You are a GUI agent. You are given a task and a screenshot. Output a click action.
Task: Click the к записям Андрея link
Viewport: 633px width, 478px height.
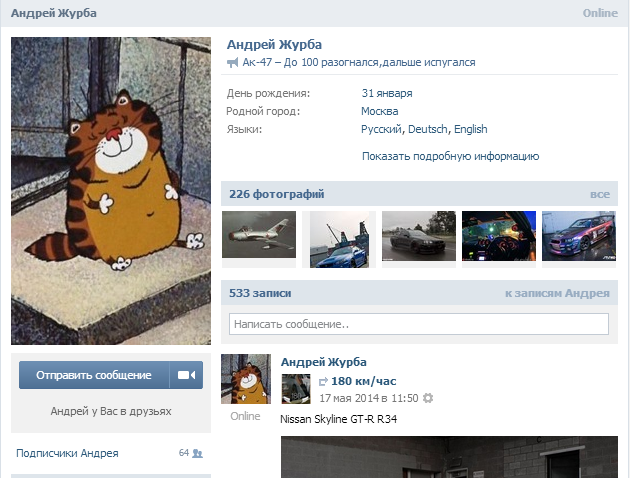557,294
